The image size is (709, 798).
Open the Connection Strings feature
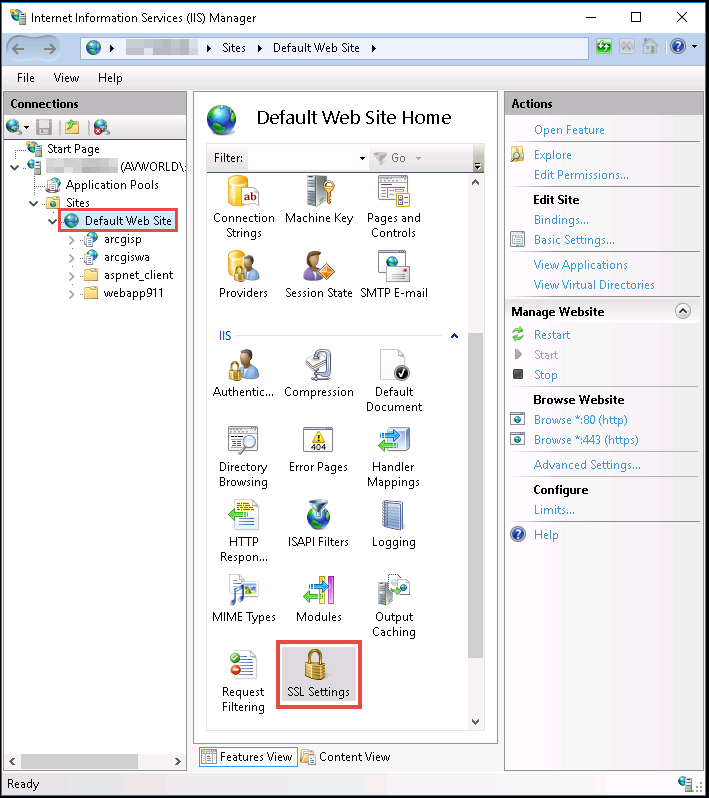[x=244, y=207]
